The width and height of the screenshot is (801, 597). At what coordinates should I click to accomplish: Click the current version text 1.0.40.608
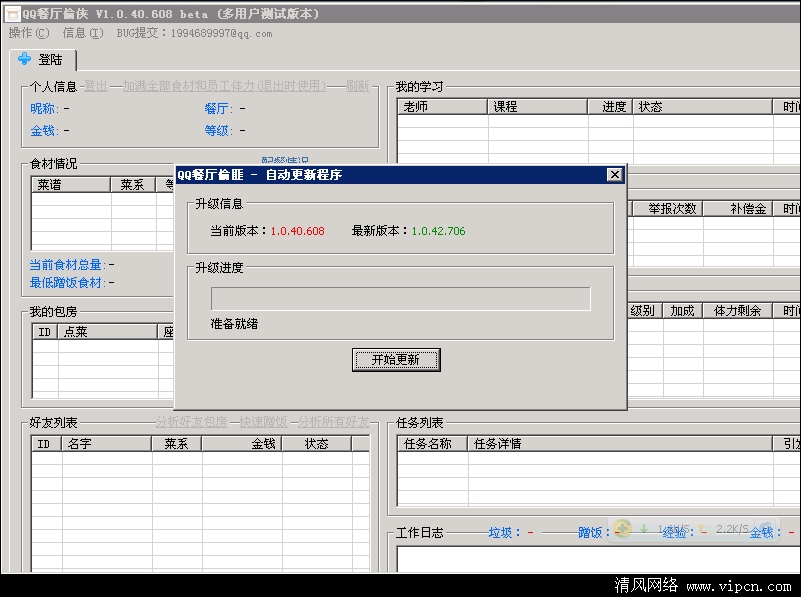[297, 231]
